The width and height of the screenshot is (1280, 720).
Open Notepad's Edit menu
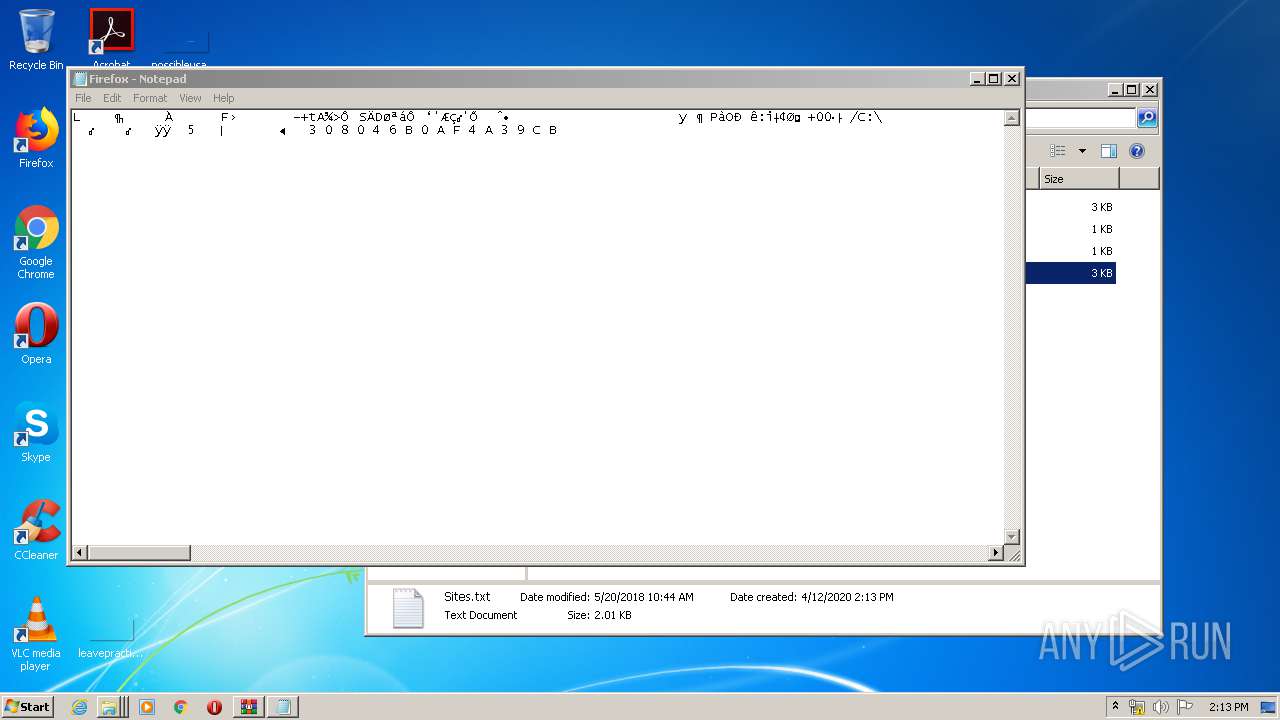point(112,98)
